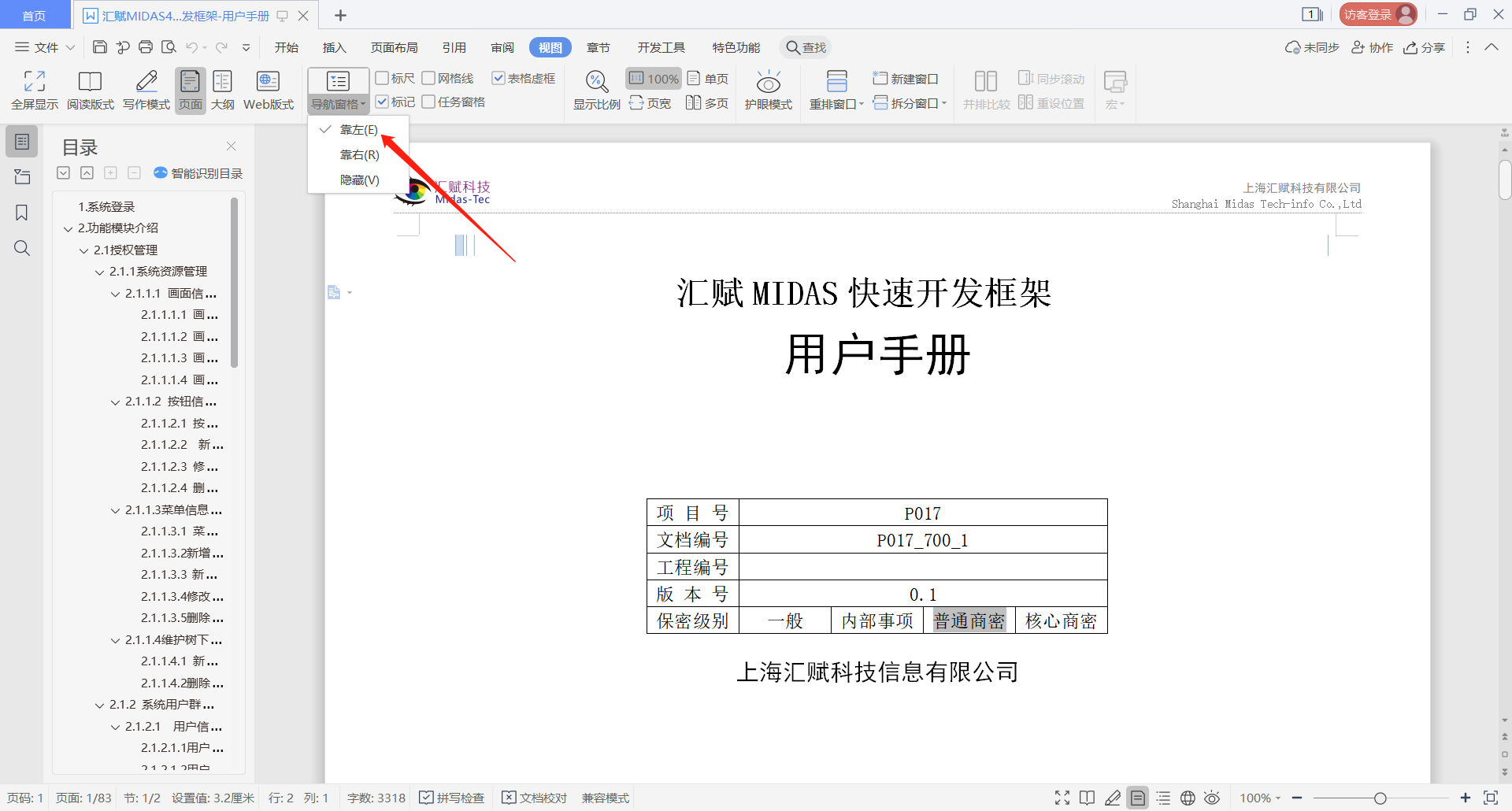
Task: Click fullscreen icon in status bar
Action: click(x=1062, y=798)
